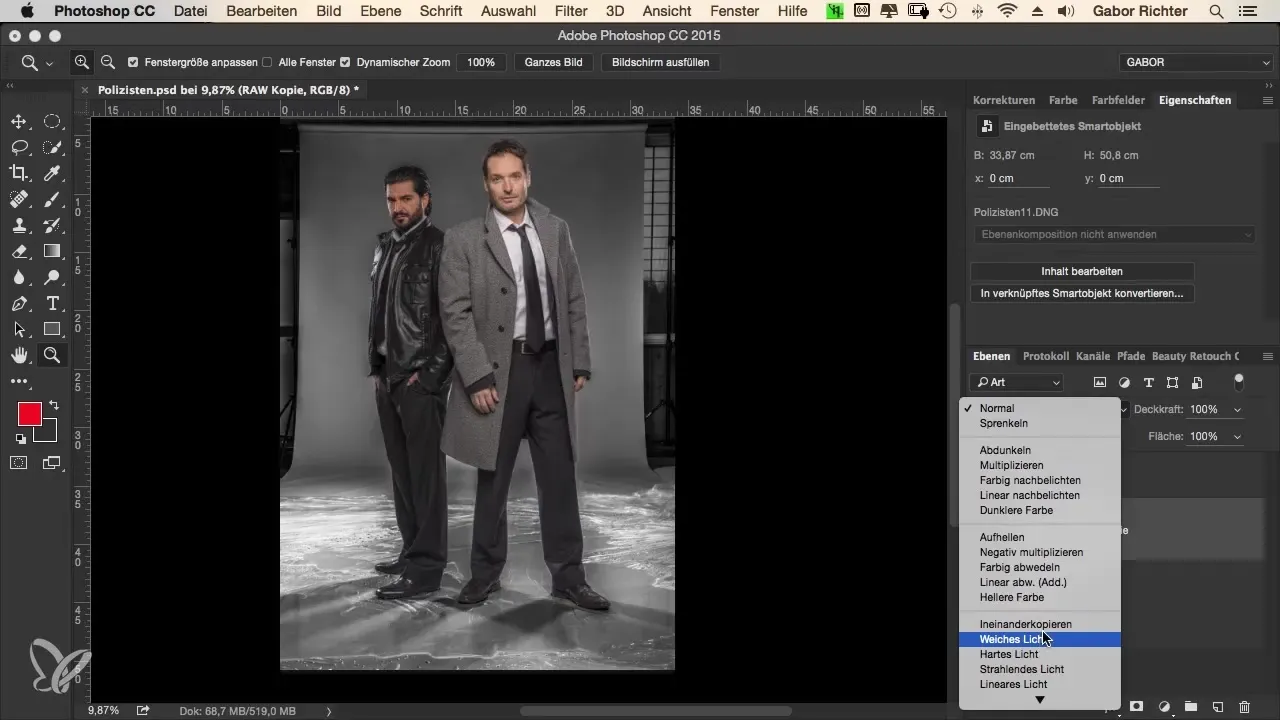Filter layers by adjustment layers
1280x720 pixels.
click(x=1124, y=382)
